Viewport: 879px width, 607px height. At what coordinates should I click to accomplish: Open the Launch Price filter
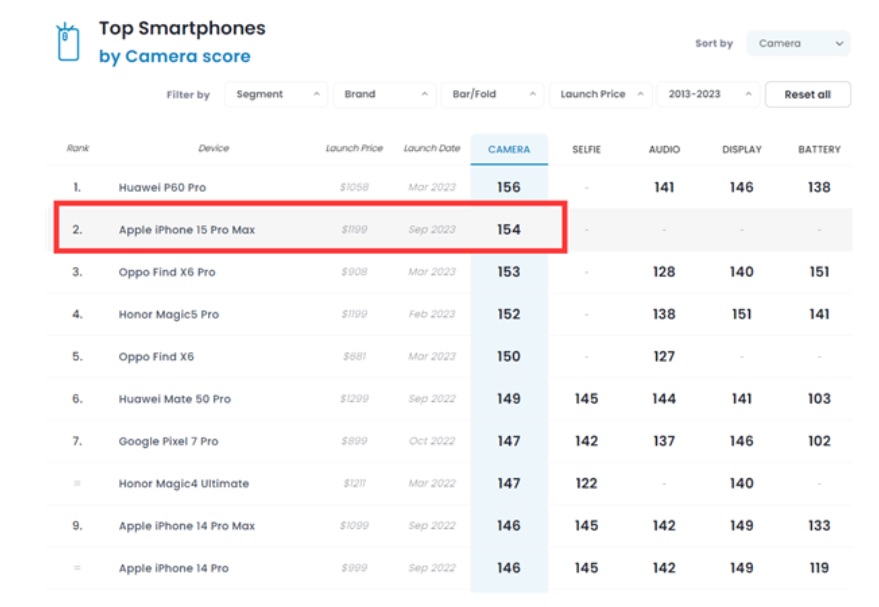click(600, 94)
